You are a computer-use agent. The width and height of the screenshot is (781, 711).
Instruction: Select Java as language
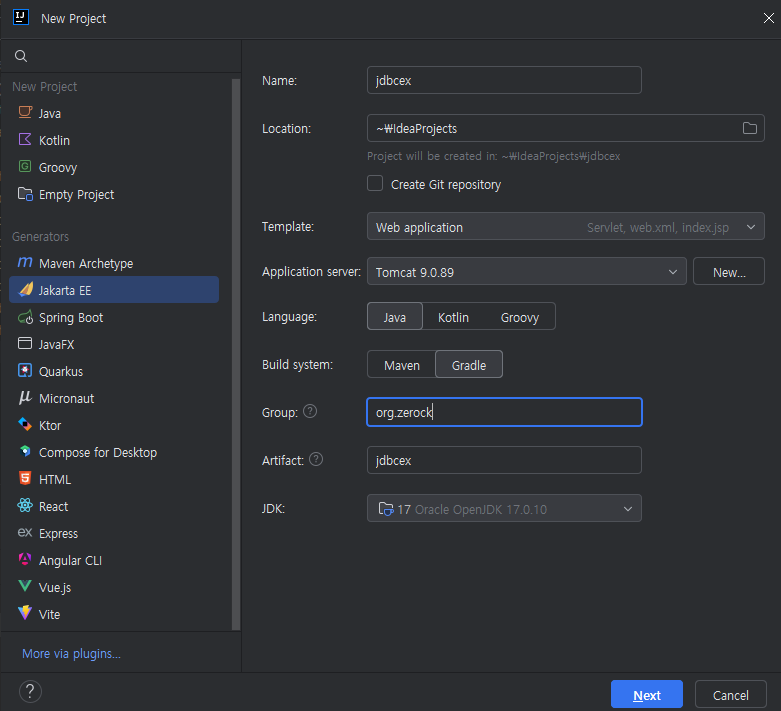pyautogui.click(x=394, y=317)
